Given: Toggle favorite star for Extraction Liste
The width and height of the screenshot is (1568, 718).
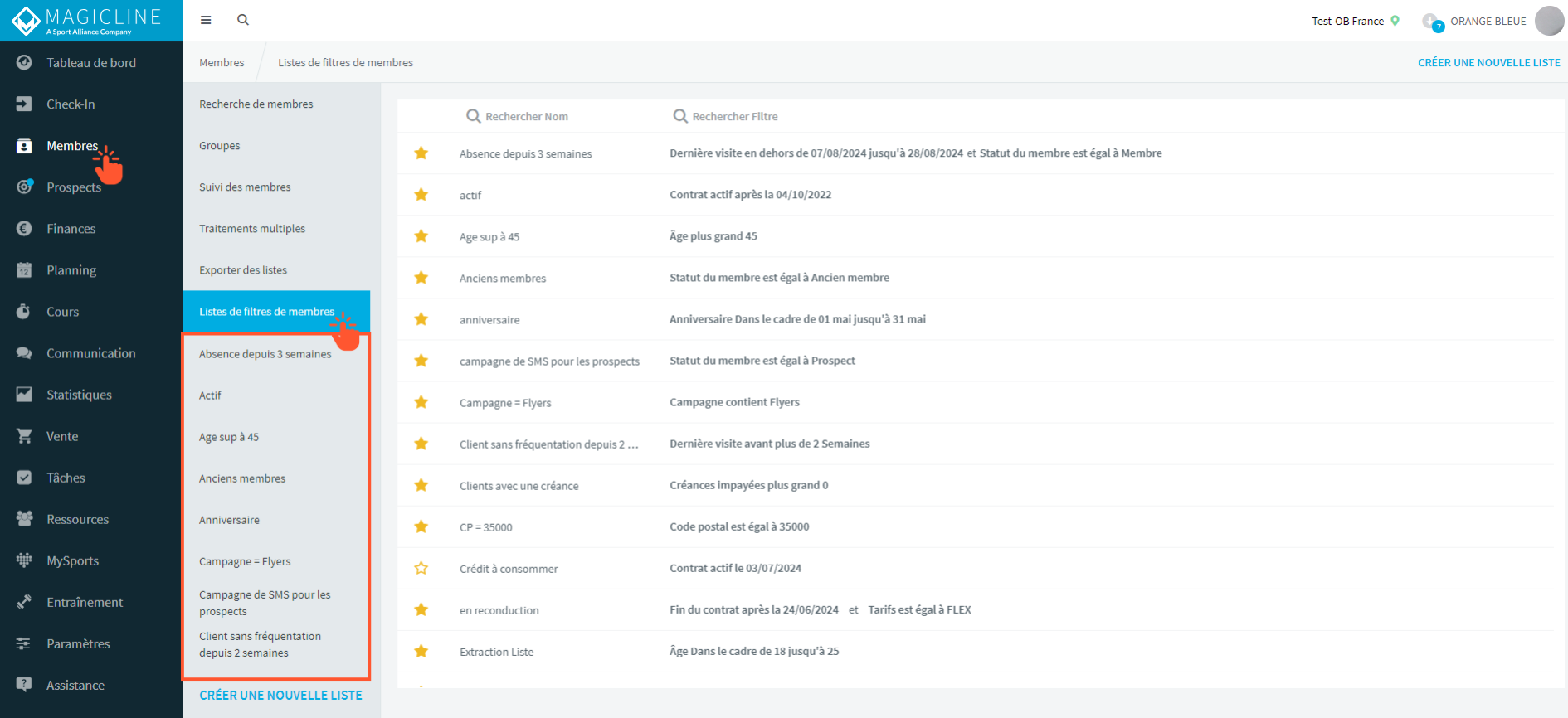Looking at the screenshot, I should pyautogui.click(x=421, y=651).
